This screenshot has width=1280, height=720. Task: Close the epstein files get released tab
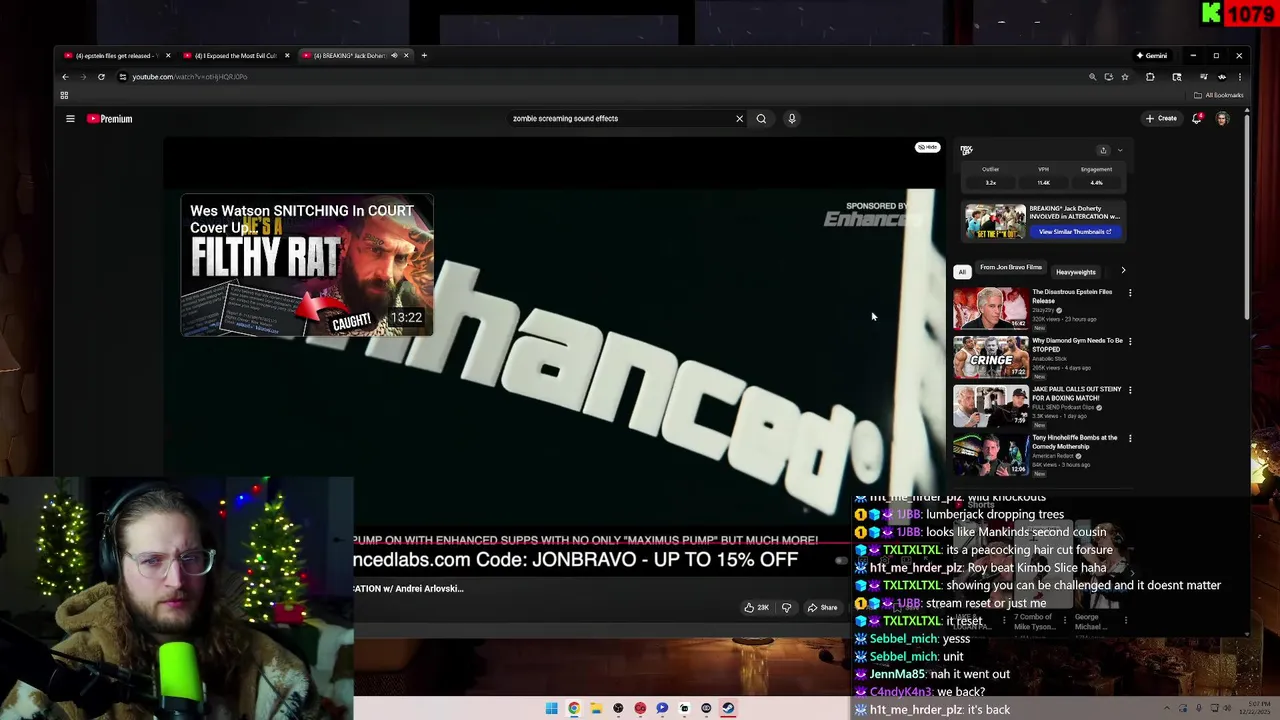coord(168,56)
